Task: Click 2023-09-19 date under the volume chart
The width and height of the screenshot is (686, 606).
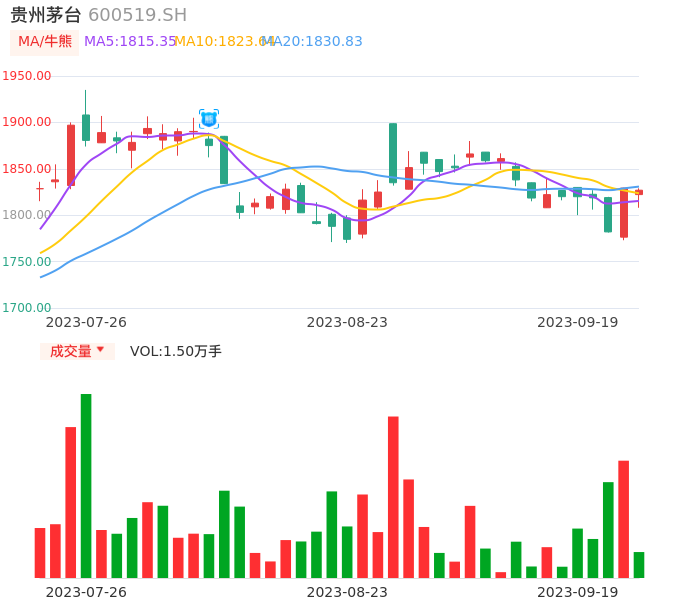Action: (x=578, y=592)
